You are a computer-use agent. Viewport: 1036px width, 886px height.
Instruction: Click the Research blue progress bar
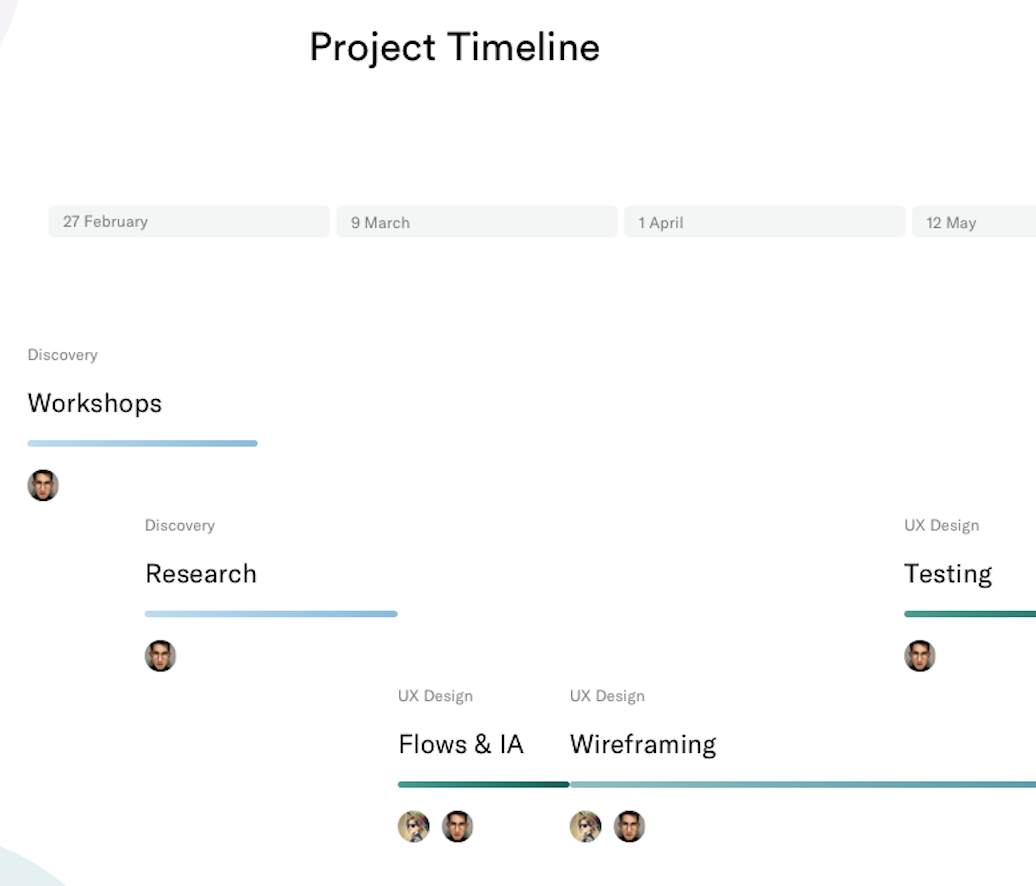[271, 614]
